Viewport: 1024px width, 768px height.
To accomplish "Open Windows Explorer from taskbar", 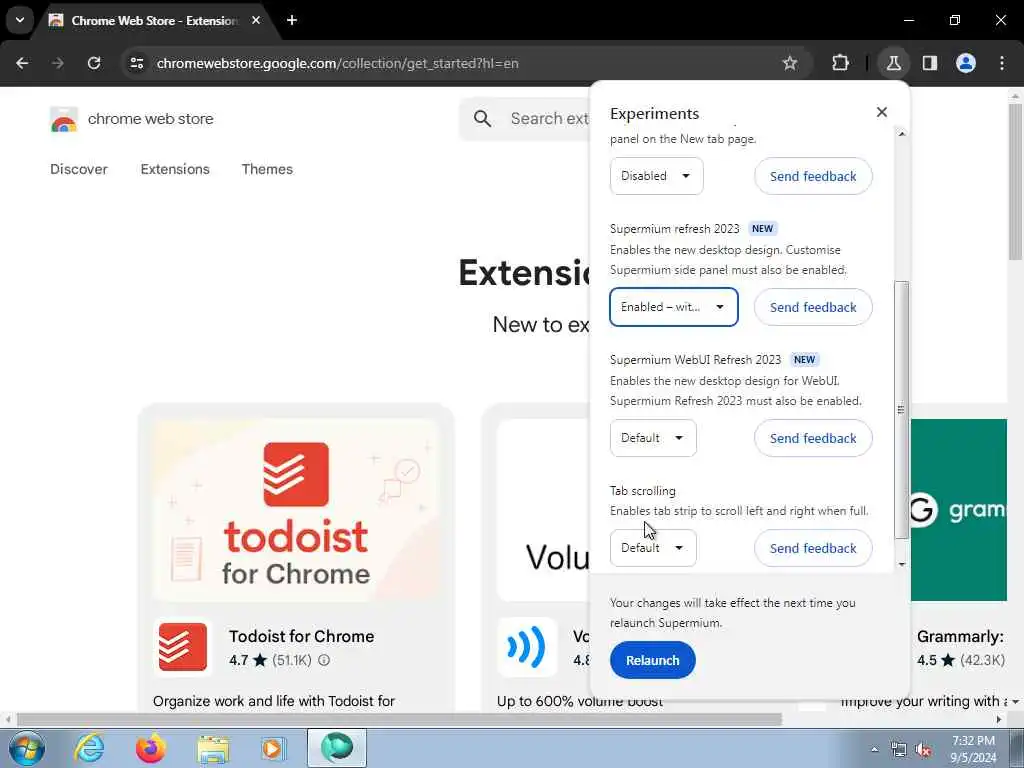I will (213, 748).
